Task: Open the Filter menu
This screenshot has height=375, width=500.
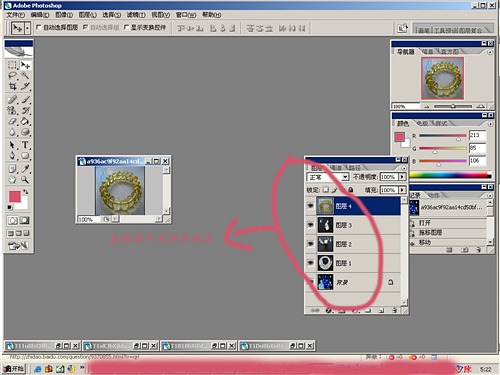Action: pos(136,15)
